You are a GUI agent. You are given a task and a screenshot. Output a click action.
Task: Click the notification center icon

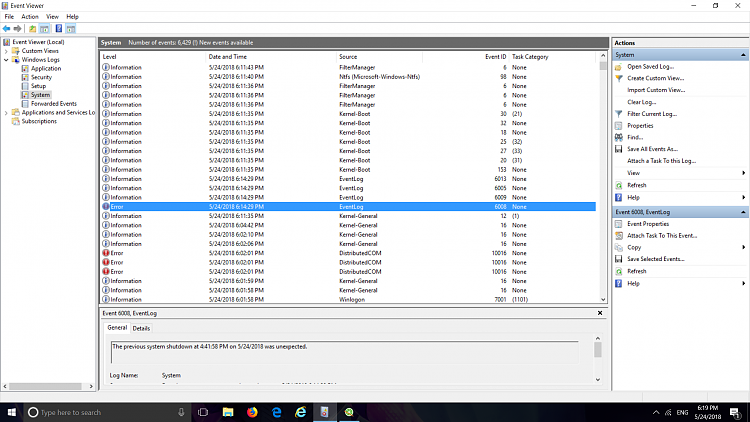point(735,412)
